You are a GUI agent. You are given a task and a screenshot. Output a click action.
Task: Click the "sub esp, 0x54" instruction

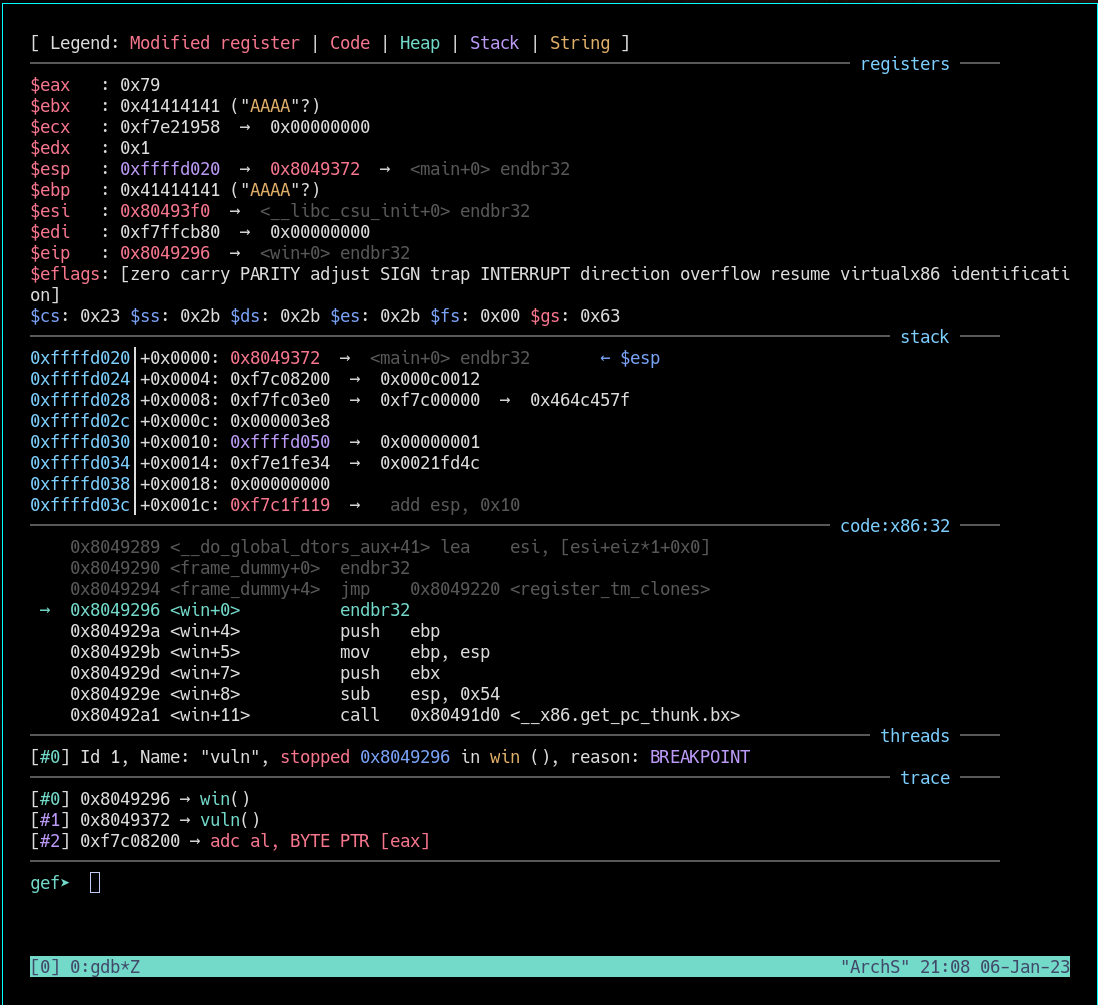(420, 694)
